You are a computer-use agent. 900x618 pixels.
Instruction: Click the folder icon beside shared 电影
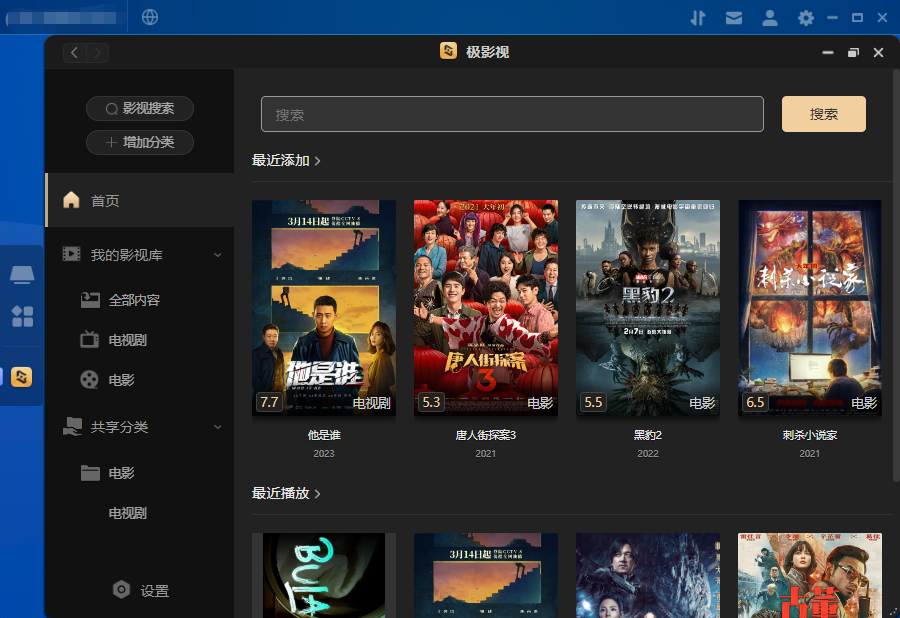[90, 473]
